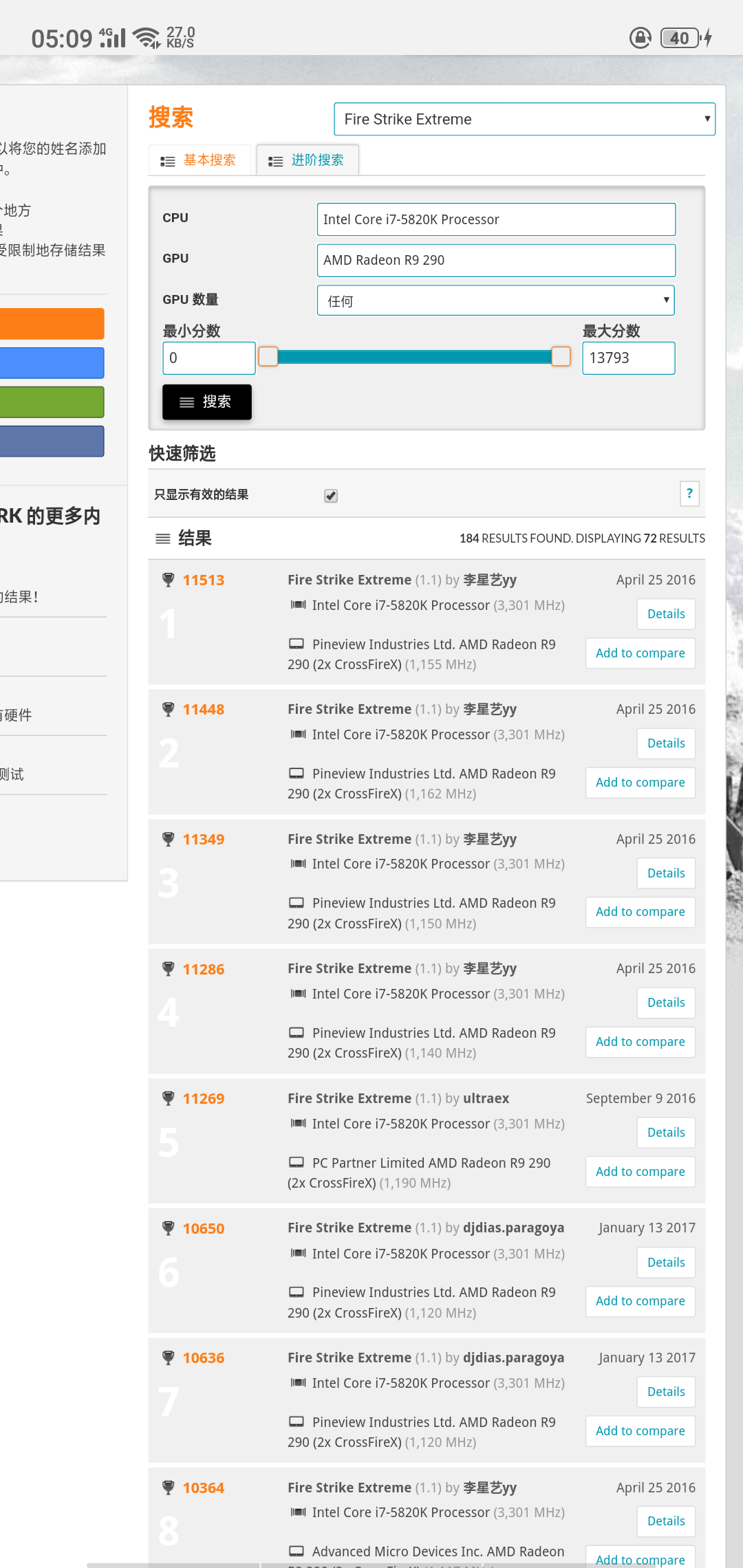The width and height of the screenshot is (743, 1568).
Task: Click the maximum score slider handle
Action: (x=561, y=356)
